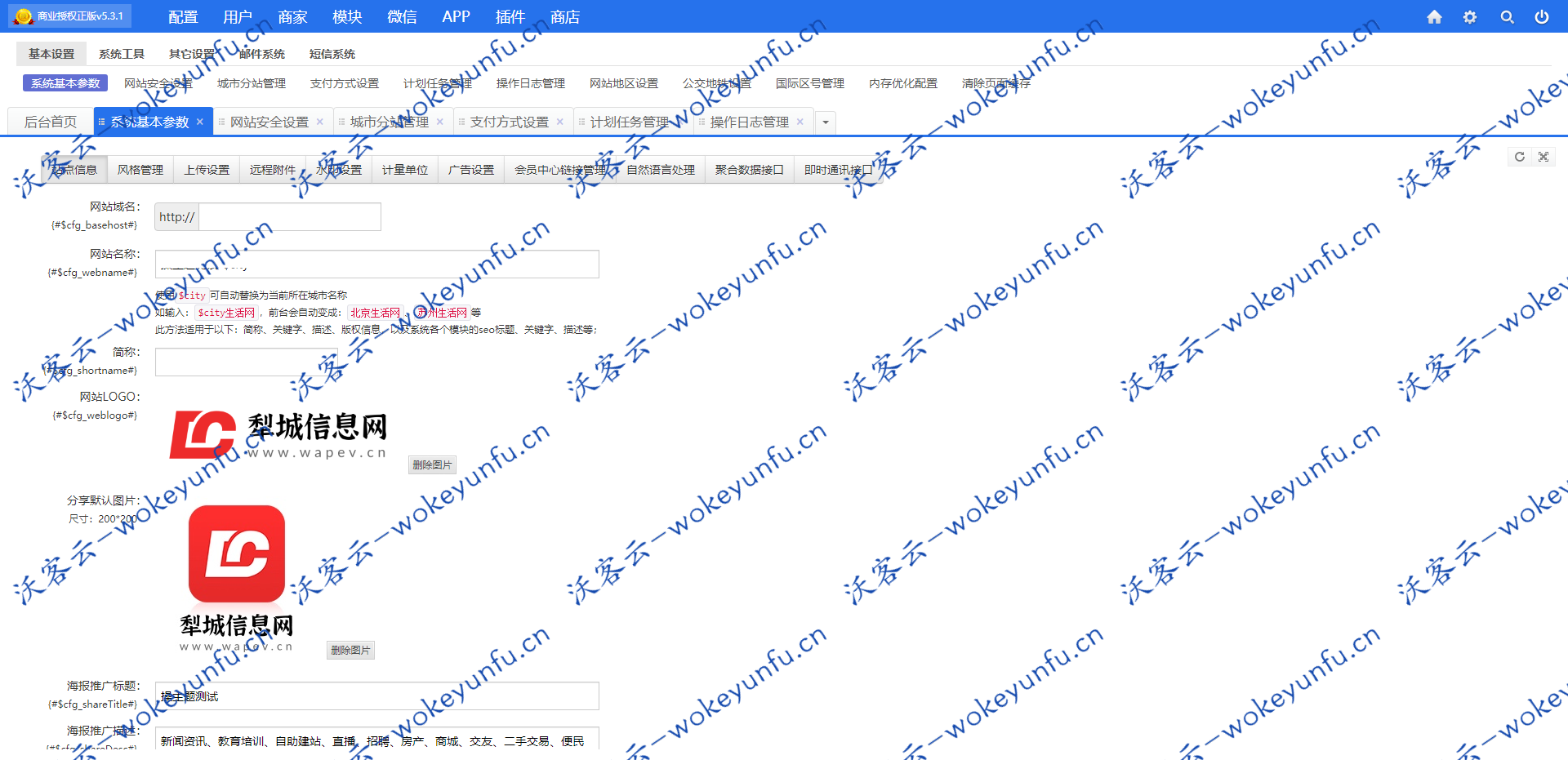Screen dimensions: 1568x760
Task: Open 操作日志管理 in the submenu row
Action: (x=531, y=83)
